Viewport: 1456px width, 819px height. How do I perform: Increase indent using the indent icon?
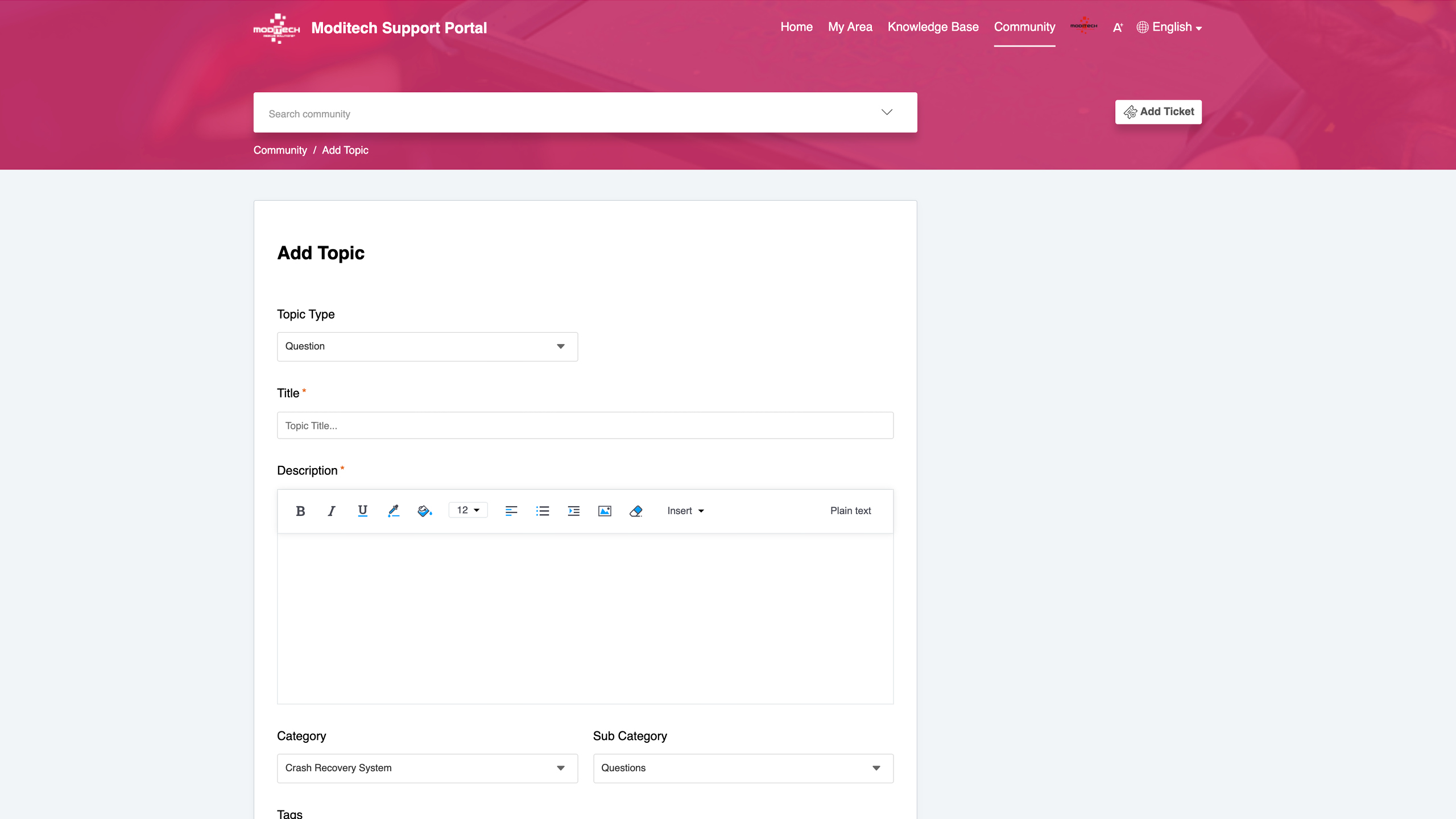click(x=574, y=511)
